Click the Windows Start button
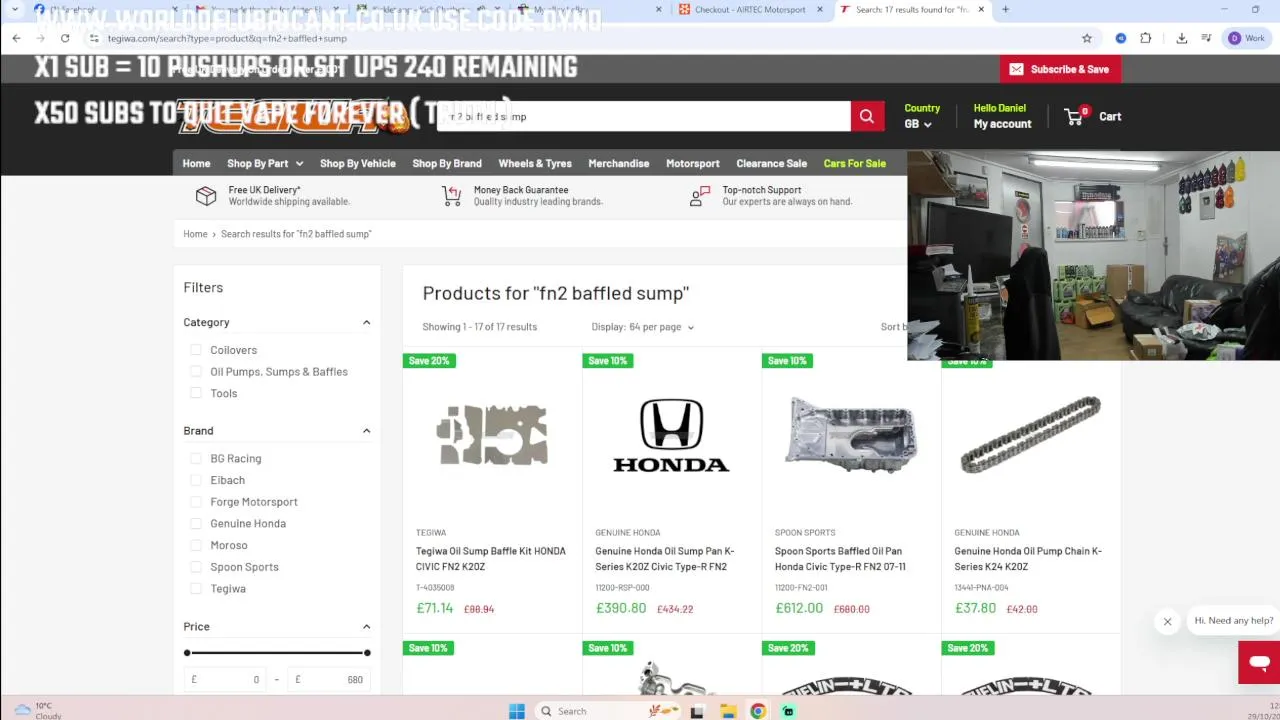 click(x=516, y=711)
